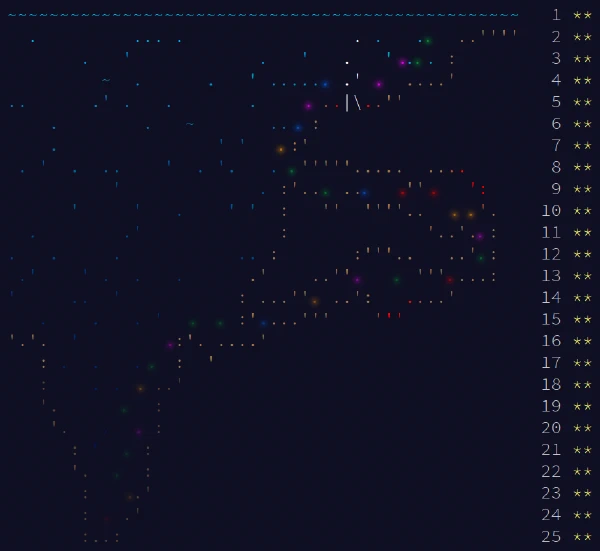Screen dimensions: 600x551
Task: Click the stars beside day 13
Action: (x=582, y=276)
